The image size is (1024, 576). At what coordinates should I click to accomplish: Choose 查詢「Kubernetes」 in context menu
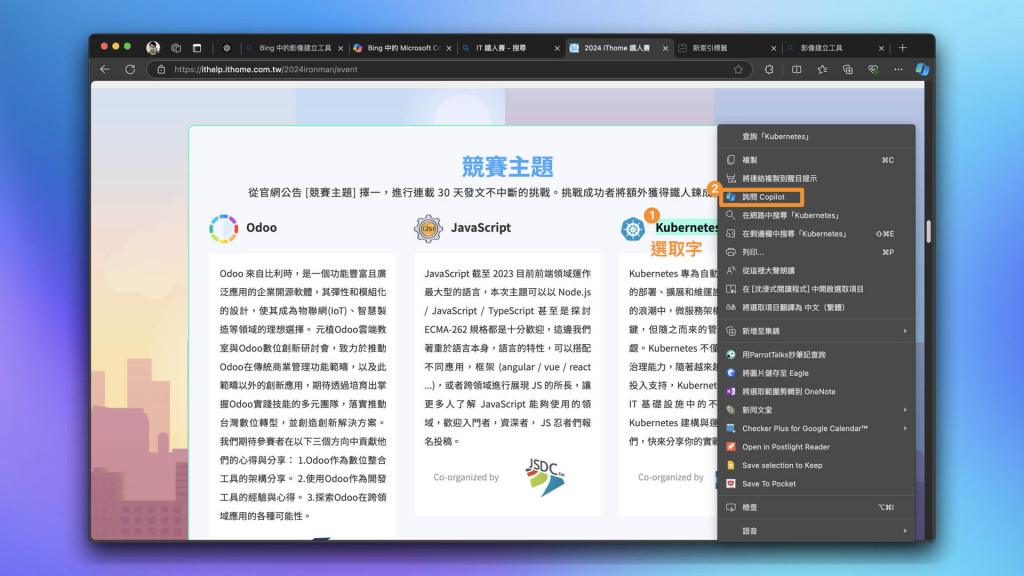coord(816,136)
